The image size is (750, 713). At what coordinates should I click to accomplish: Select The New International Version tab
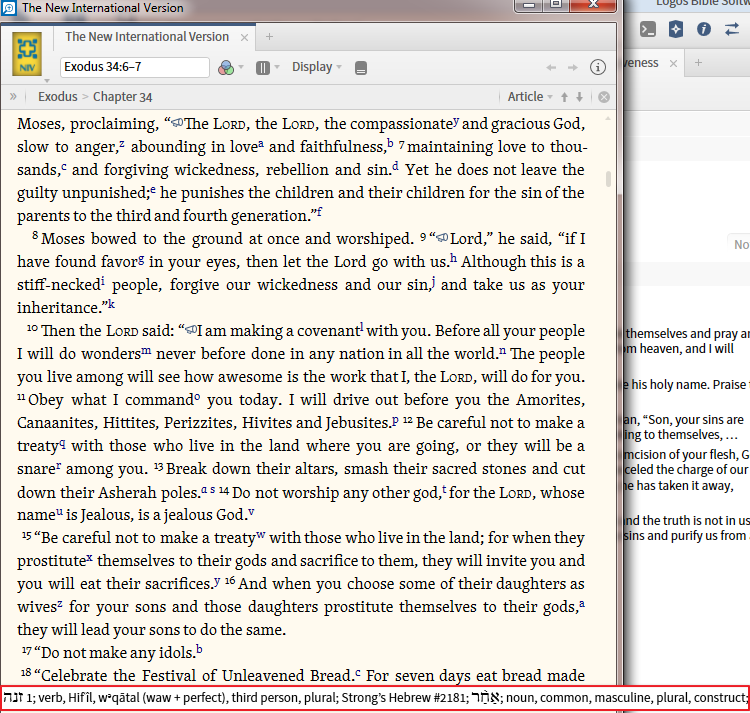coord(147,37)
